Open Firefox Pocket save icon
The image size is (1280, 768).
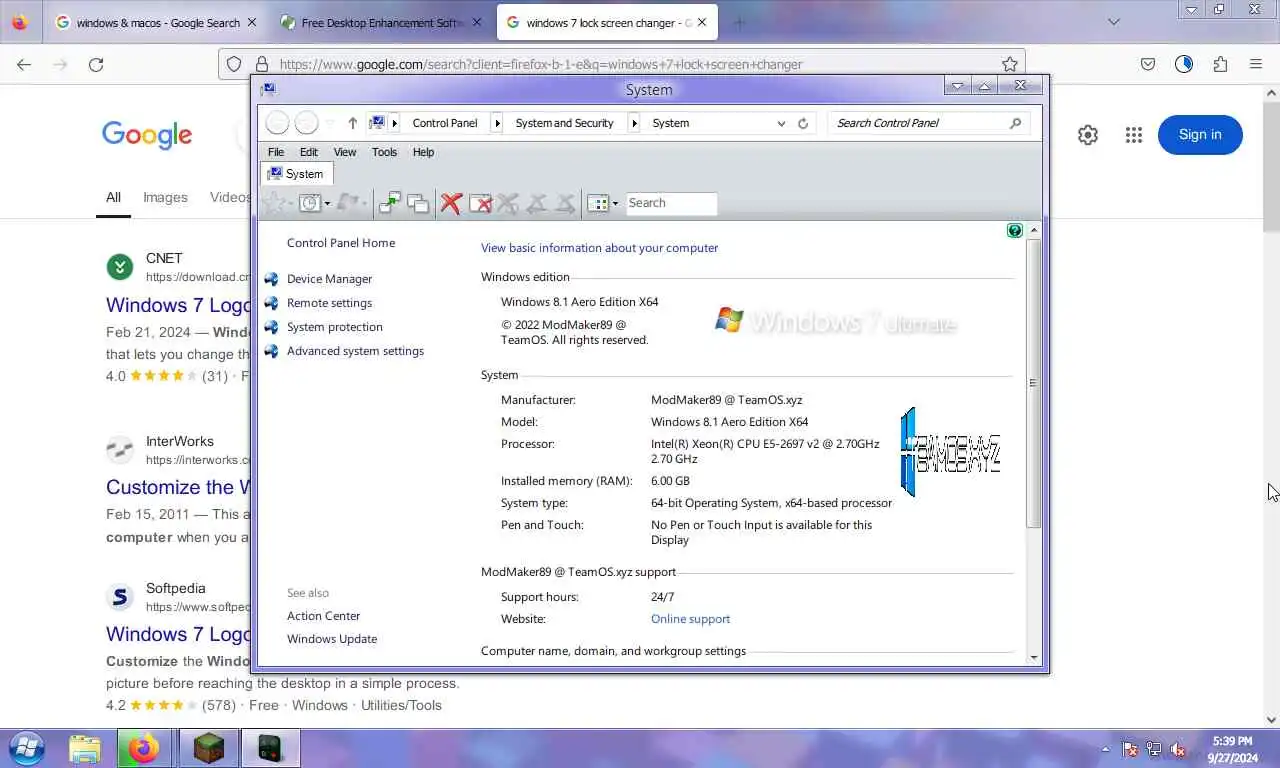(x=1148, y=64)
